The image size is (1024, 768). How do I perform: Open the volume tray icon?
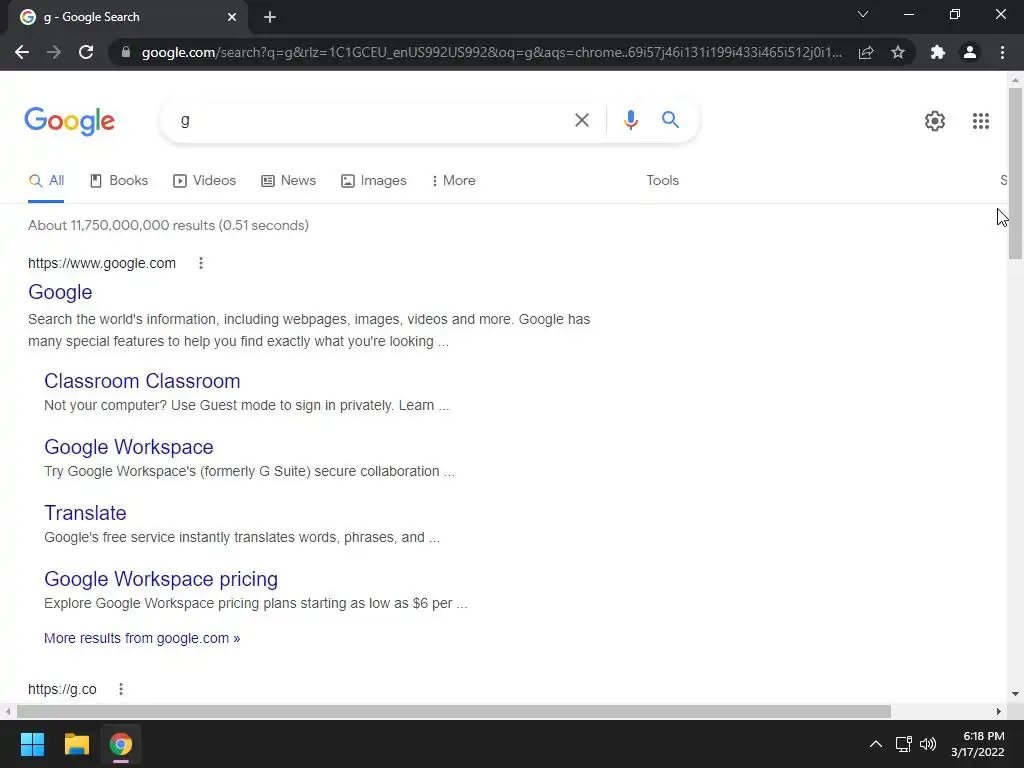click(x=927, y=744)
